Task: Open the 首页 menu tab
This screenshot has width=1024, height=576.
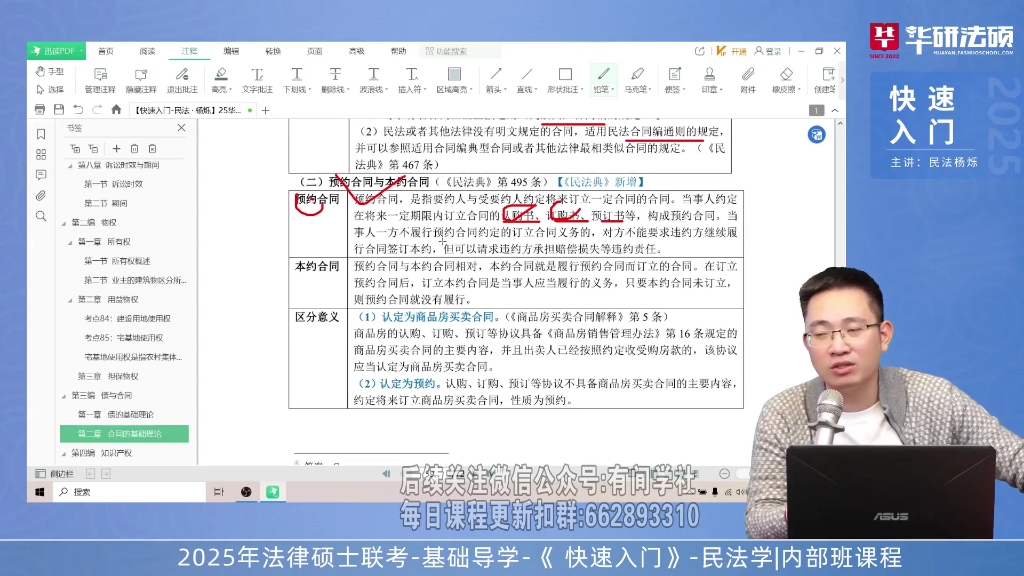Action: tap(106, 51)
